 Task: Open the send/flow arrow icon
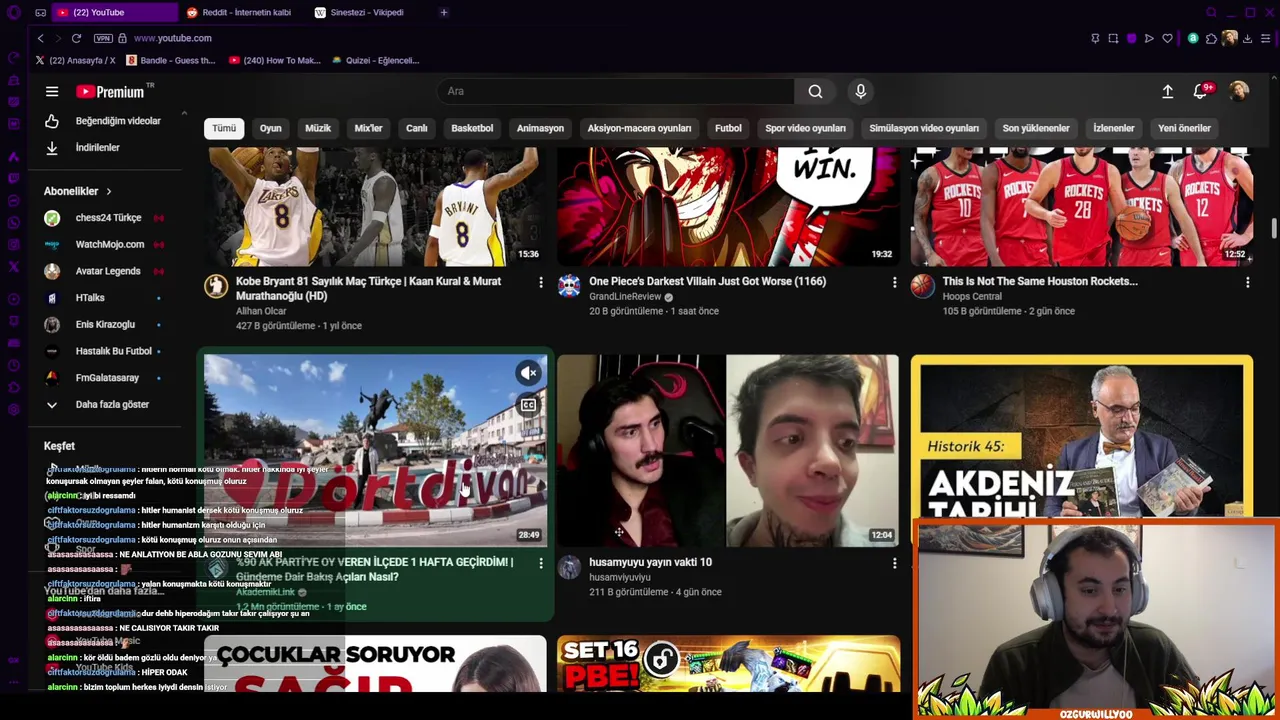(1149, 38)
